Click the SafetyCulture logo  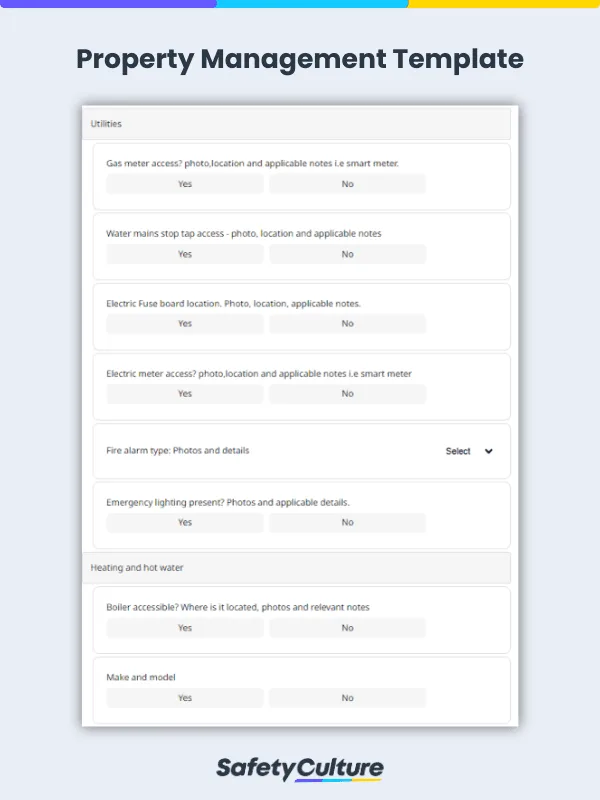pos(300,768)
